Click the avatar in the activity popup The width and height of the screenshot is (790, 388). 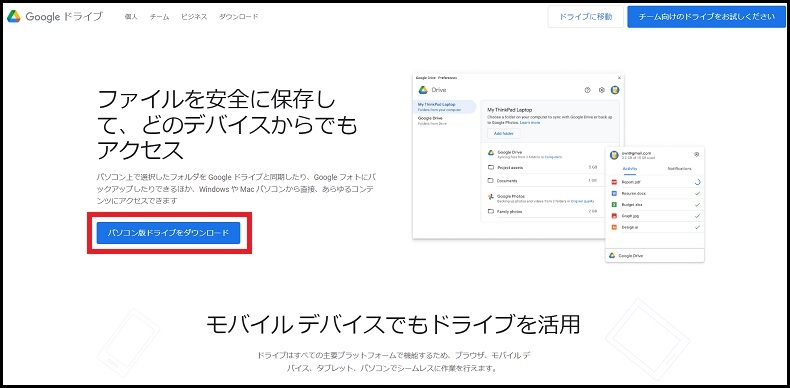[614, 155]
